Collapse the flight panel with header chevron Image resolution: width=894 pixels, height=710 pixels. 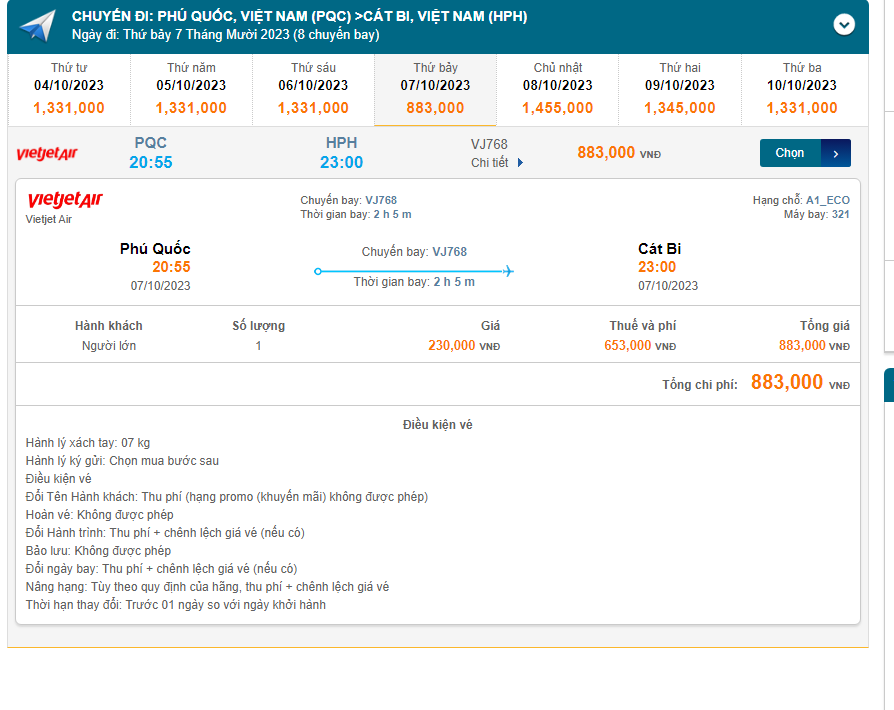point(844,25)
